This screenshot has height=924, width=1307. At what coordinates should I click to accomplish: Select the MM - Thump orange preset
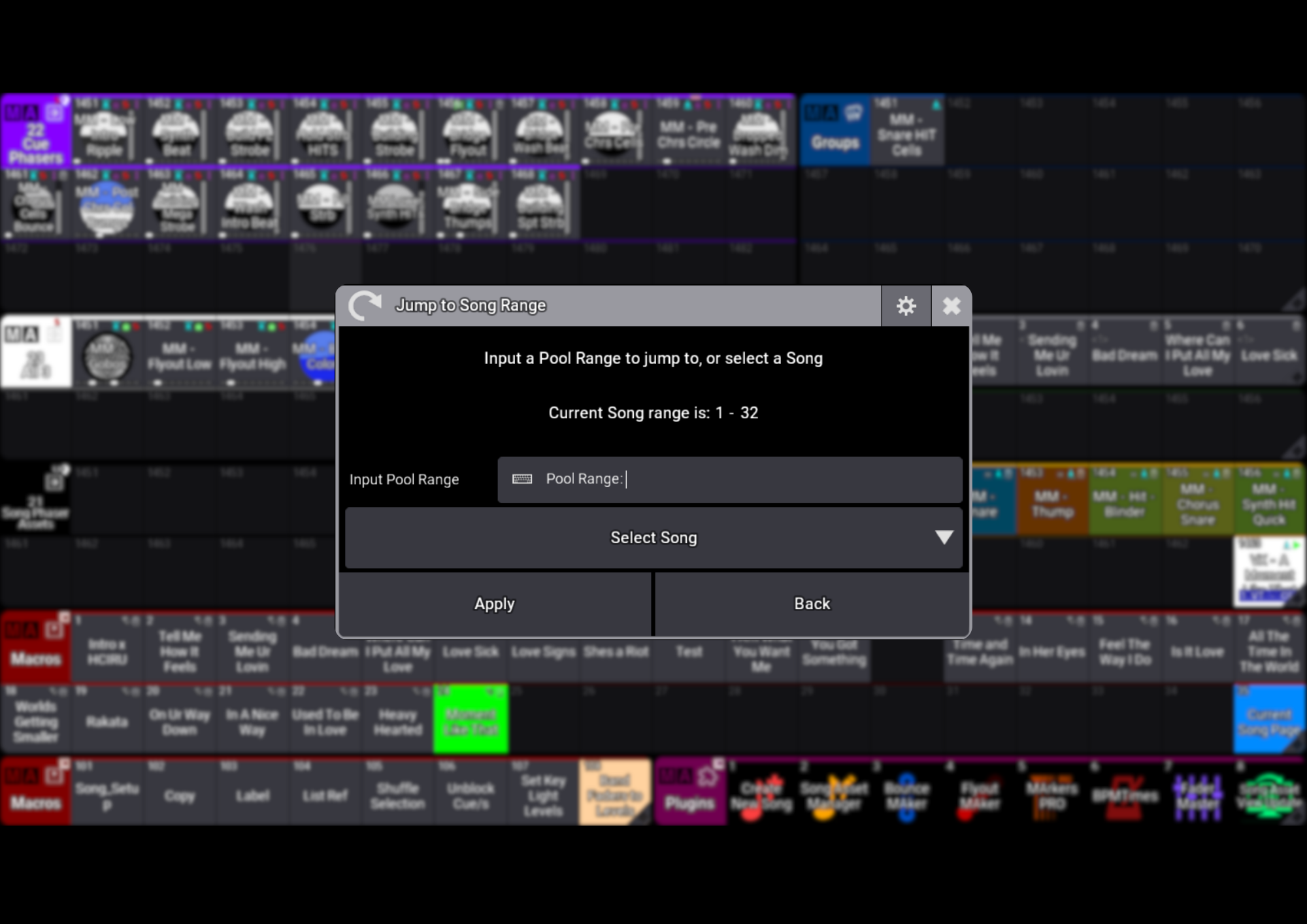pyautogui.click(x=1052, y=501)
